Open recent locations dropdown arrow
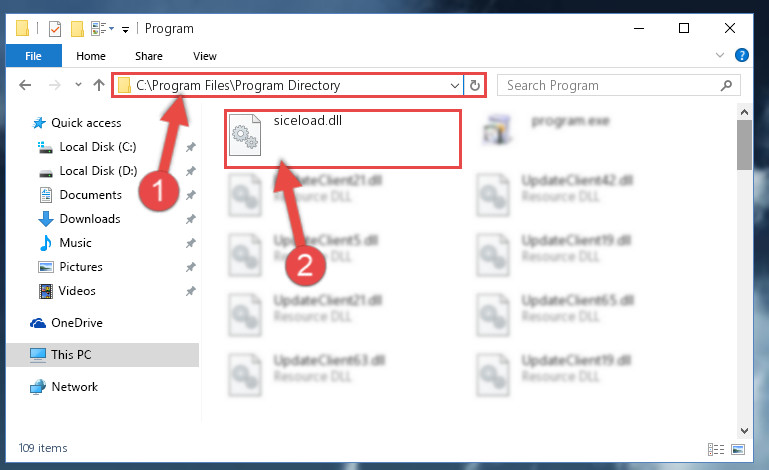769x470 pixels. [78, 85]
